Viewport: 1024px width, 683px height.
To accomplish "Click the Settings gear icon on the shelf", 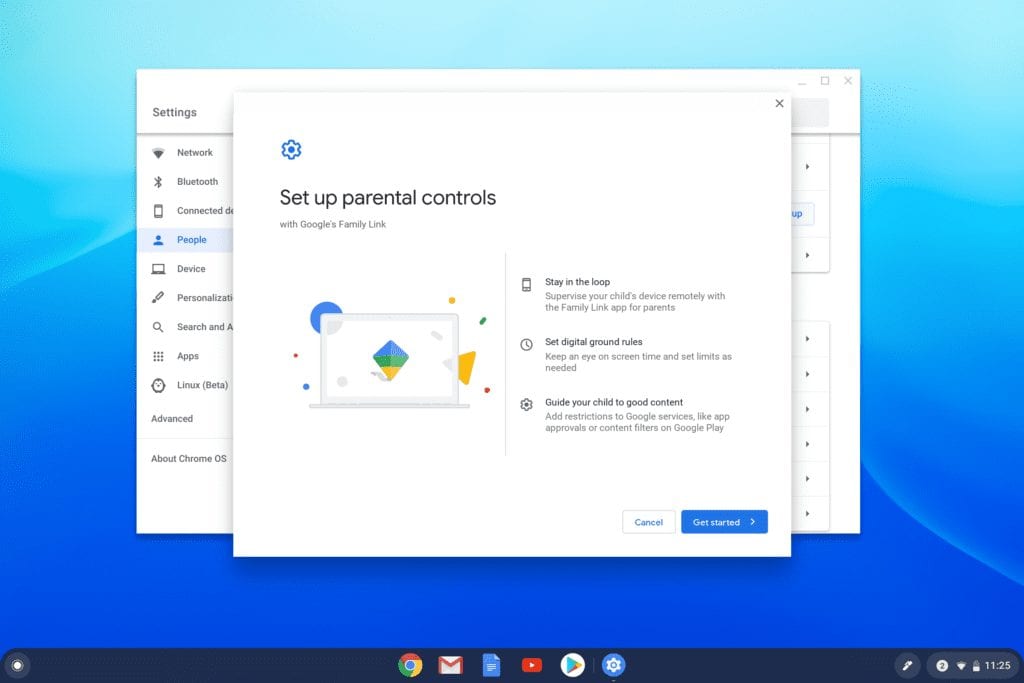I will (x=613, y=665).
